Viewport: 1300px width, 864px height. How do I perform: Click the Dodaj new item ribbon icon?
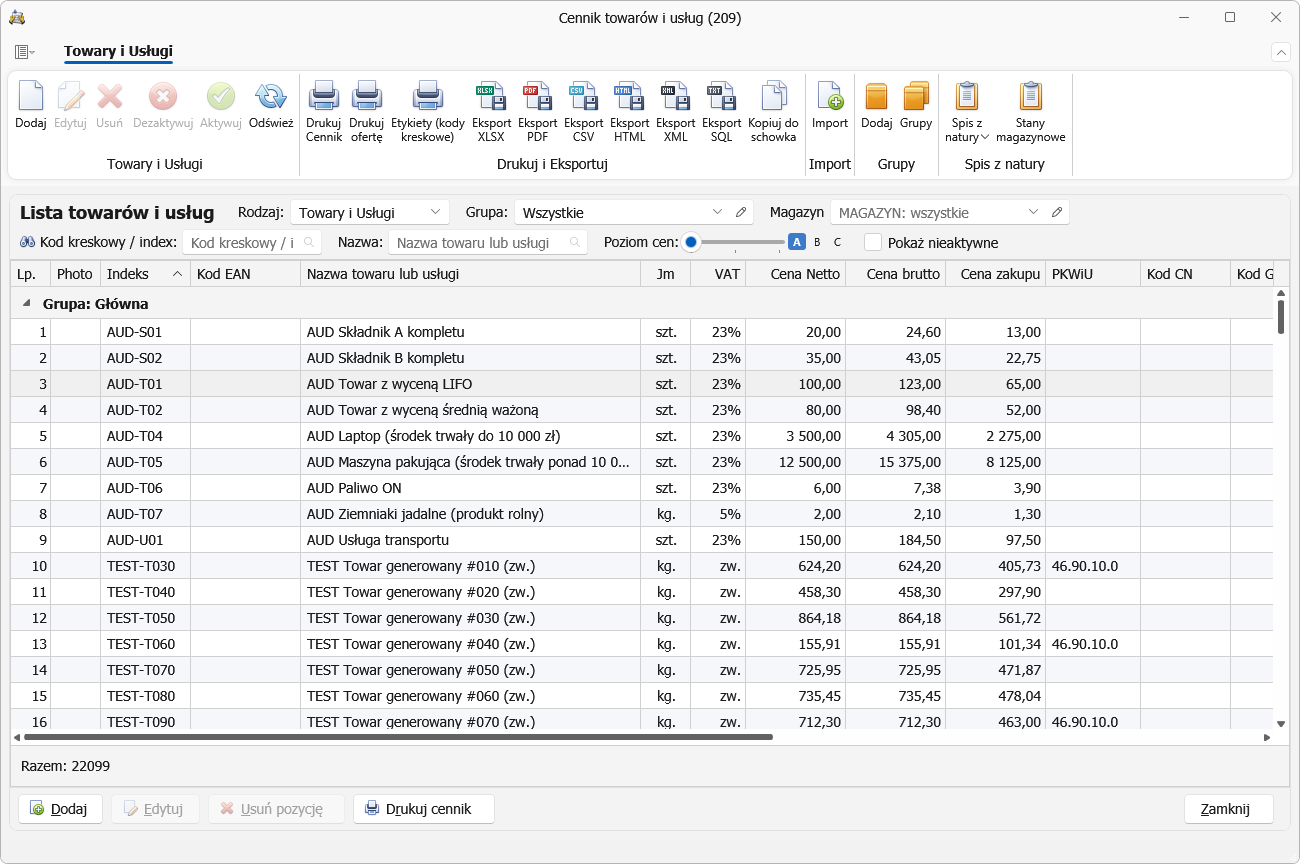(x=31, y=97)
